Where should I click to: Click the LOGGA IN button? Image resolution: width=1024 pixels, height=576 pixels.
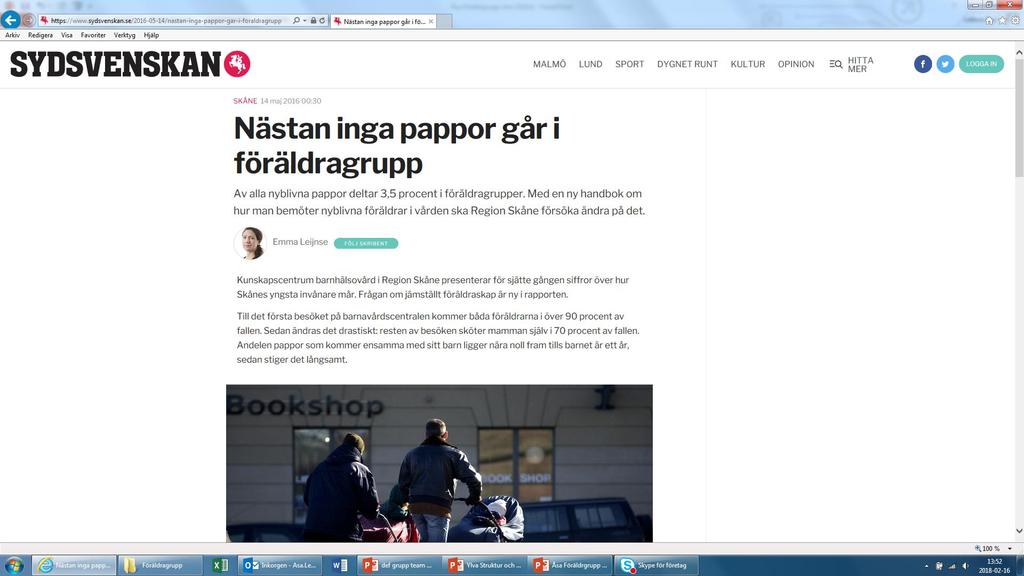(x=981, y=64)
